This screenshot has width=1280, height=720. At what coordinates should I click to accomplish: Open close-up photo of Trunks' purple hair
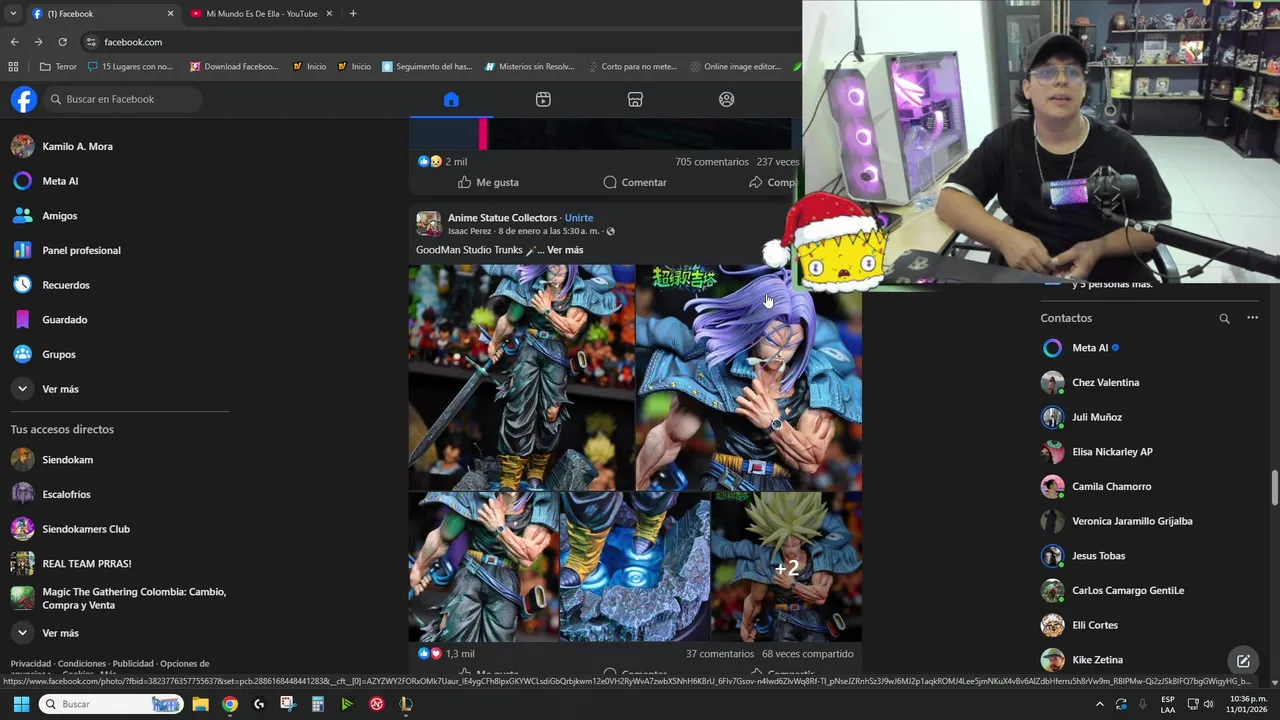coord(749,377)
